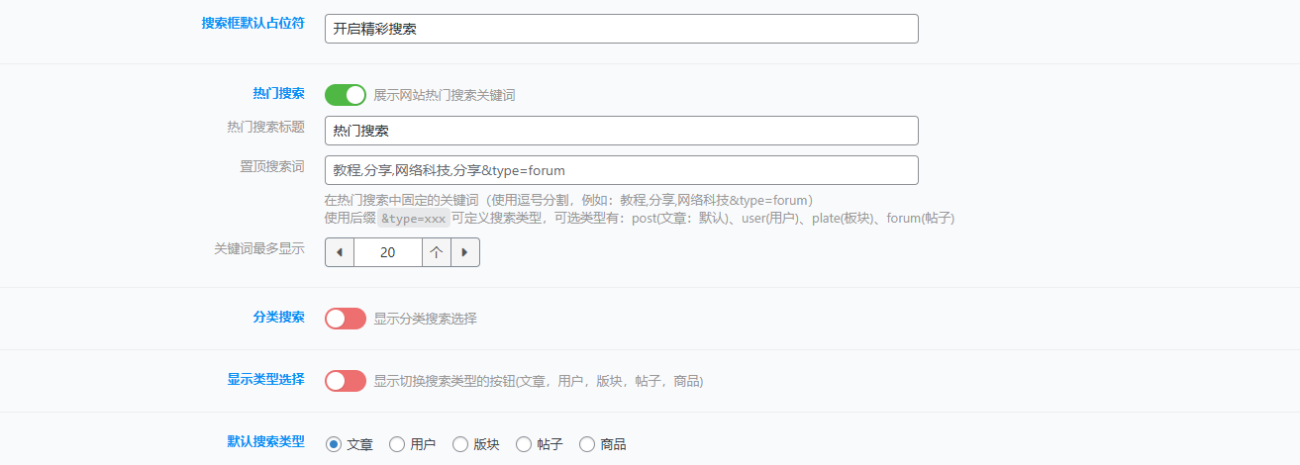
Task: Select the 帖子 radio button
Action: click(524, 444)
